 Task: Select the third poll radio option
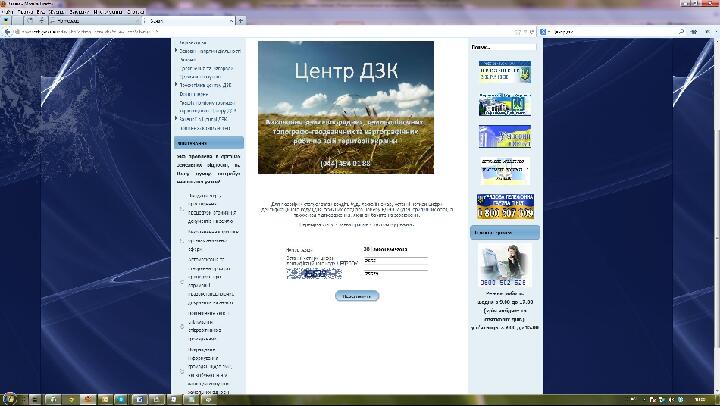pyautogui.click(x=181, y=282)
